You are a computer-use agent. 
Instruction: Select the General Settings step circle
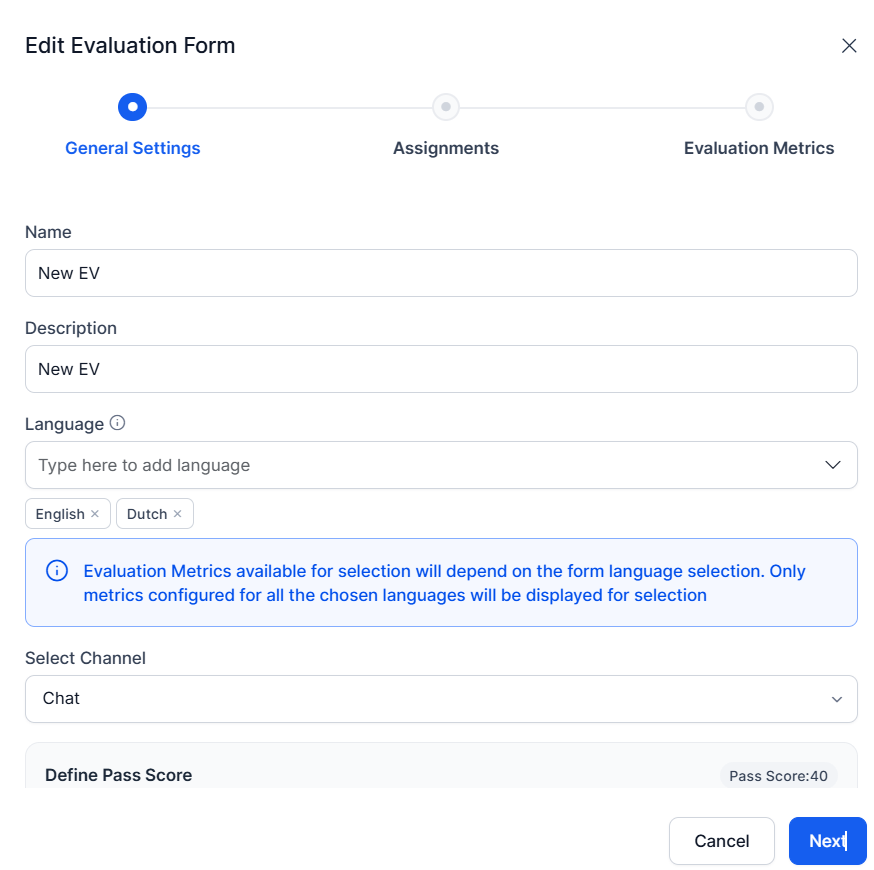(132, 106)
